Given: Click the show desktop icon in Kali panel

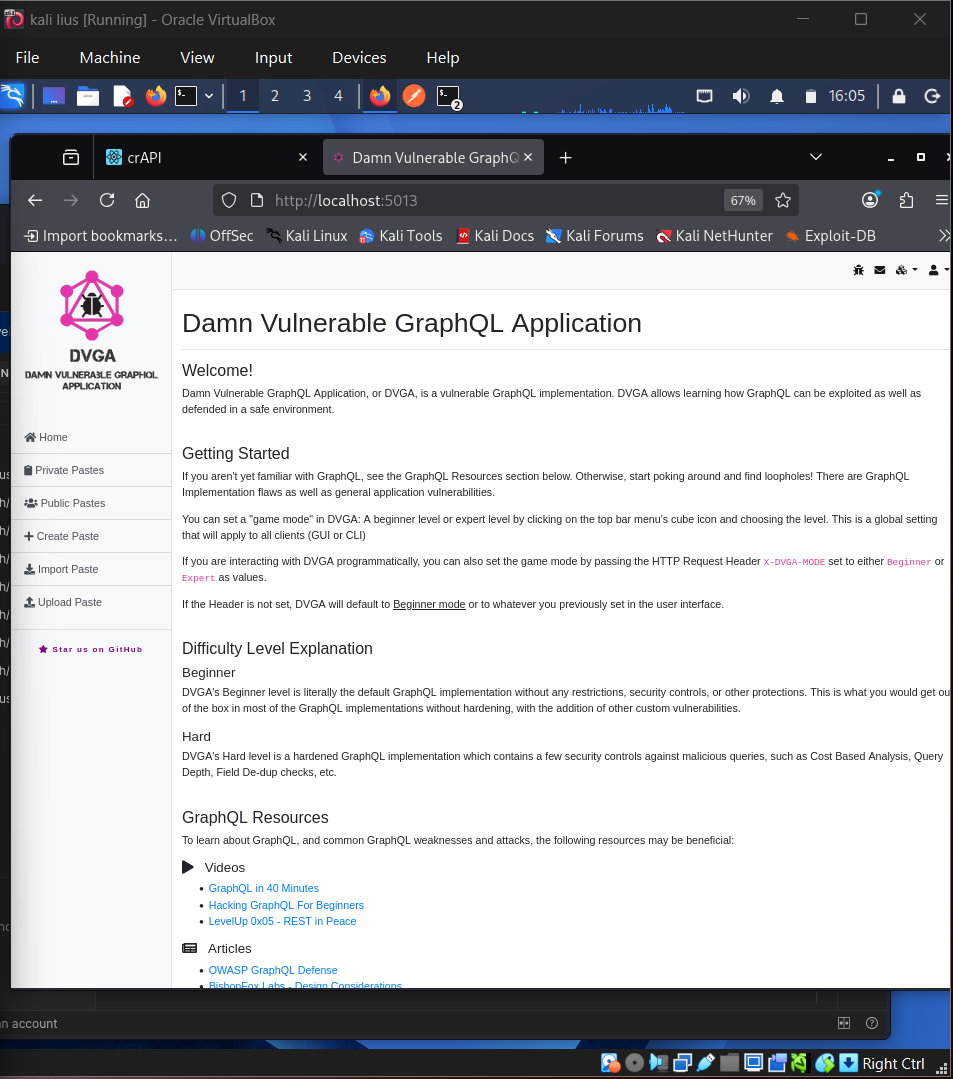Looking at the screenshot, I should tap(54, 96).
